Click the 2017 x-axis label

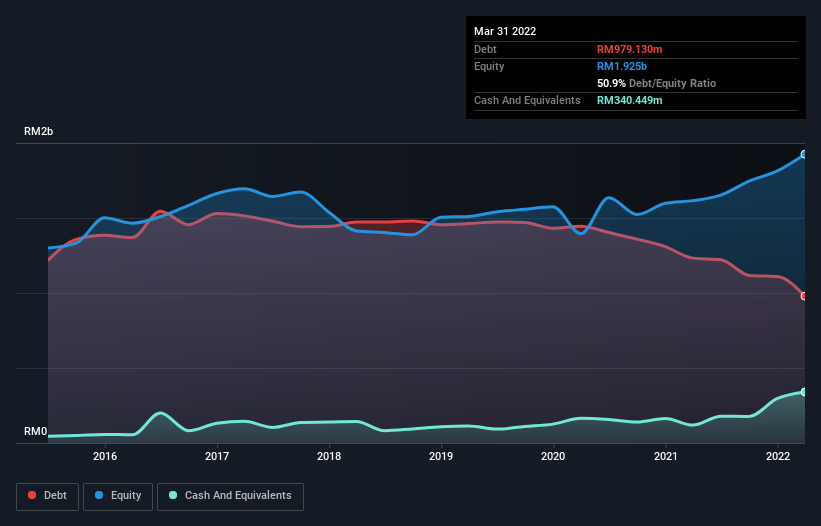pos(217,456)
